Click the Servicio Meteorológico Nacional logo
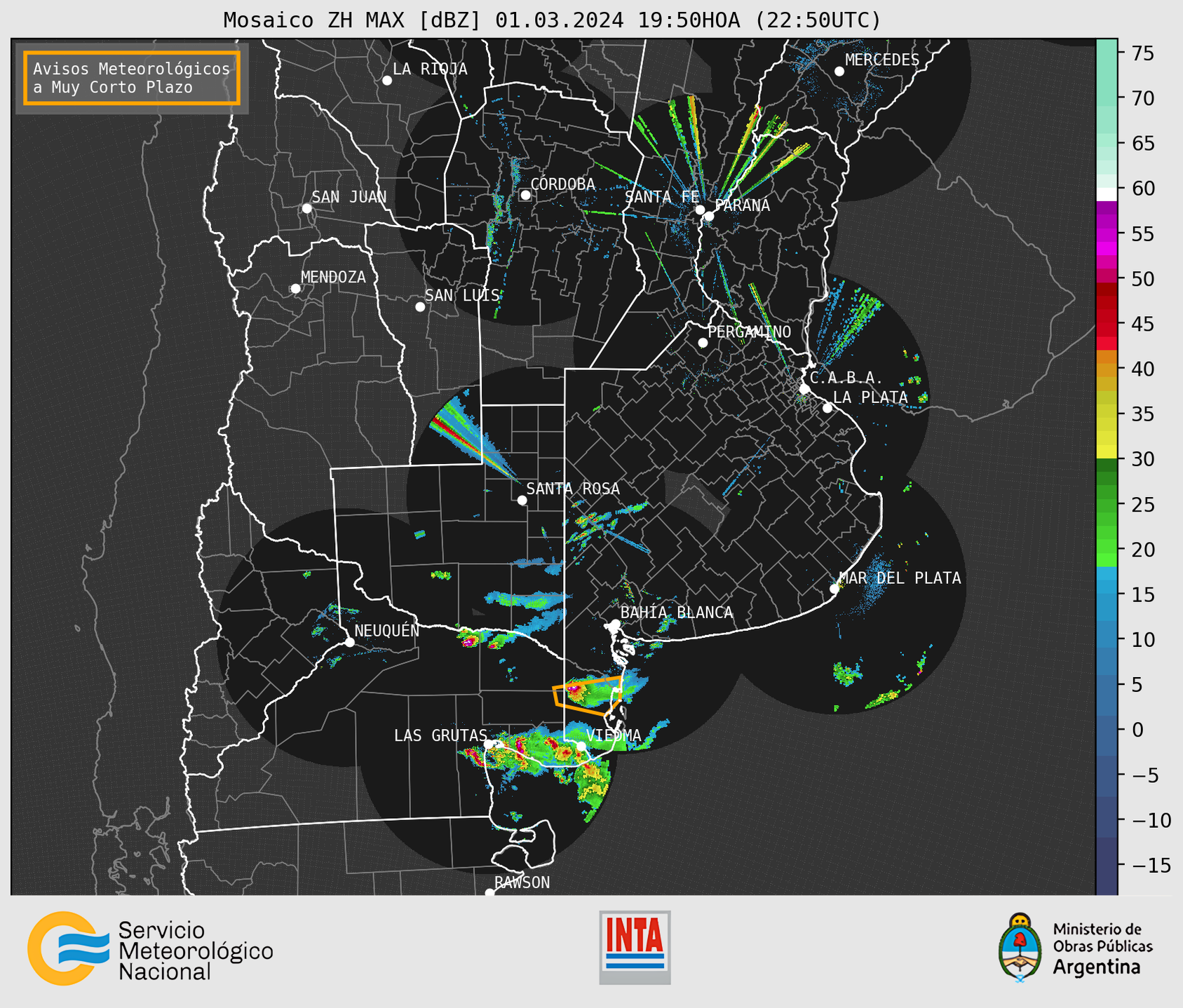This screenshot has width=1183, height=1008. 150,948
